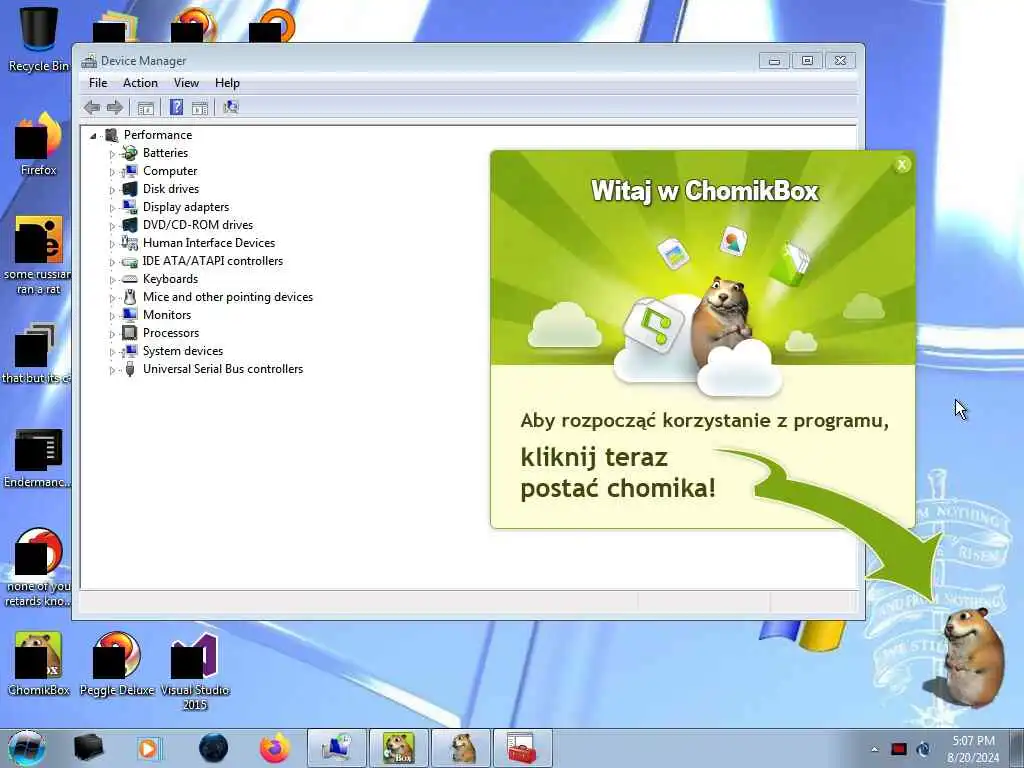
Task: Expand the Keyboards category arrow
Action: point(112,280)
